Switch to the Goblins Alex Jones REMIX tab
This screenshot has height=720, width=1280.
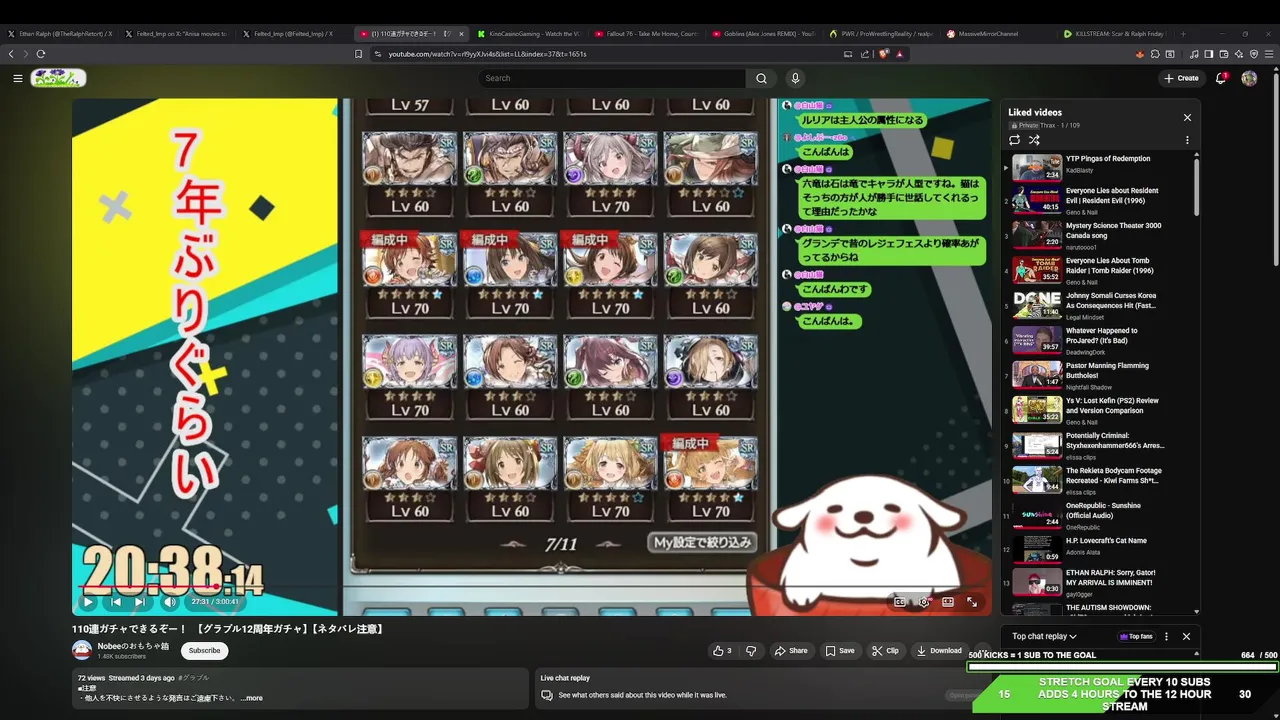click(x=765, y=34)
